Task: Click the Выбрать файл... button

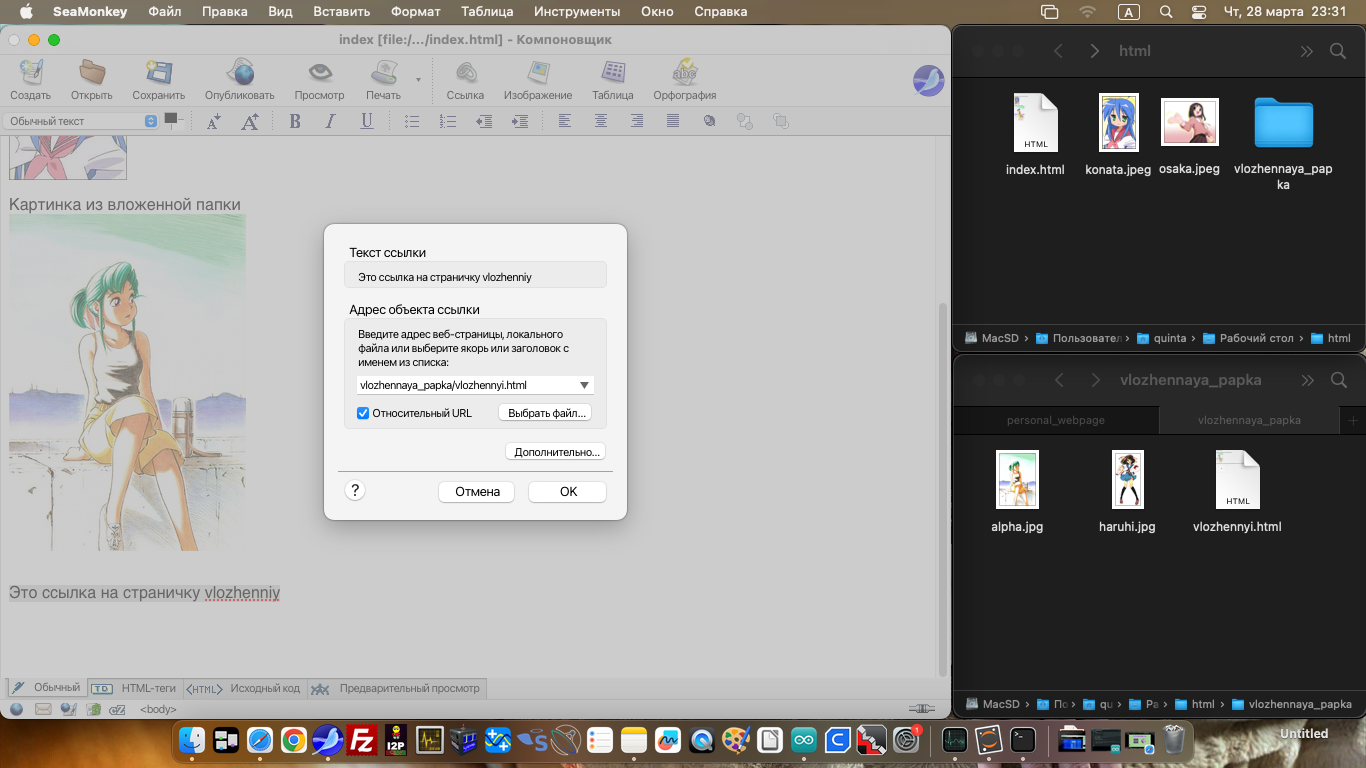Action: [544, 413]
